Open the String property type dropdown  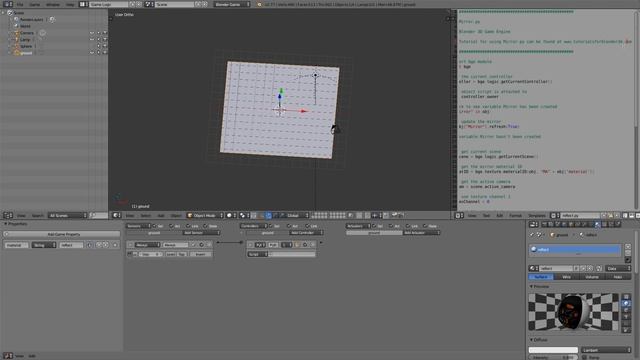click(x=44, y=245)
